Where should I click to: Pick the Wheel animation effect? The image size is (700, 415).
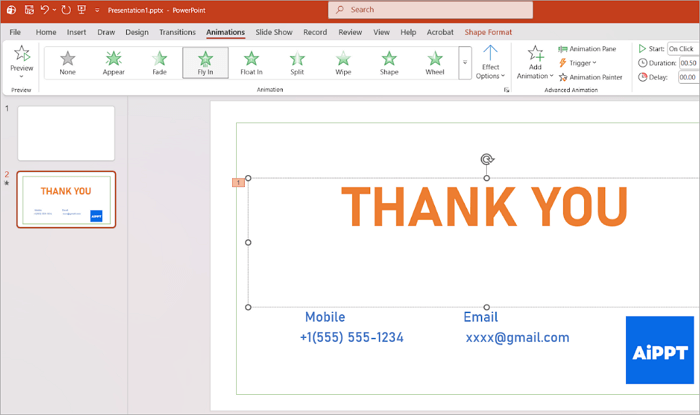[435, 63]
